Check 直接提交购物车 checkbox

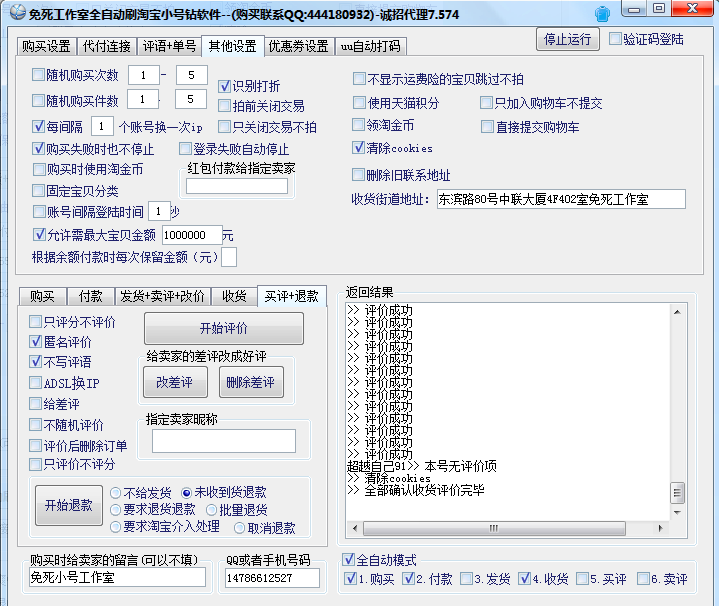pos(487,126)
